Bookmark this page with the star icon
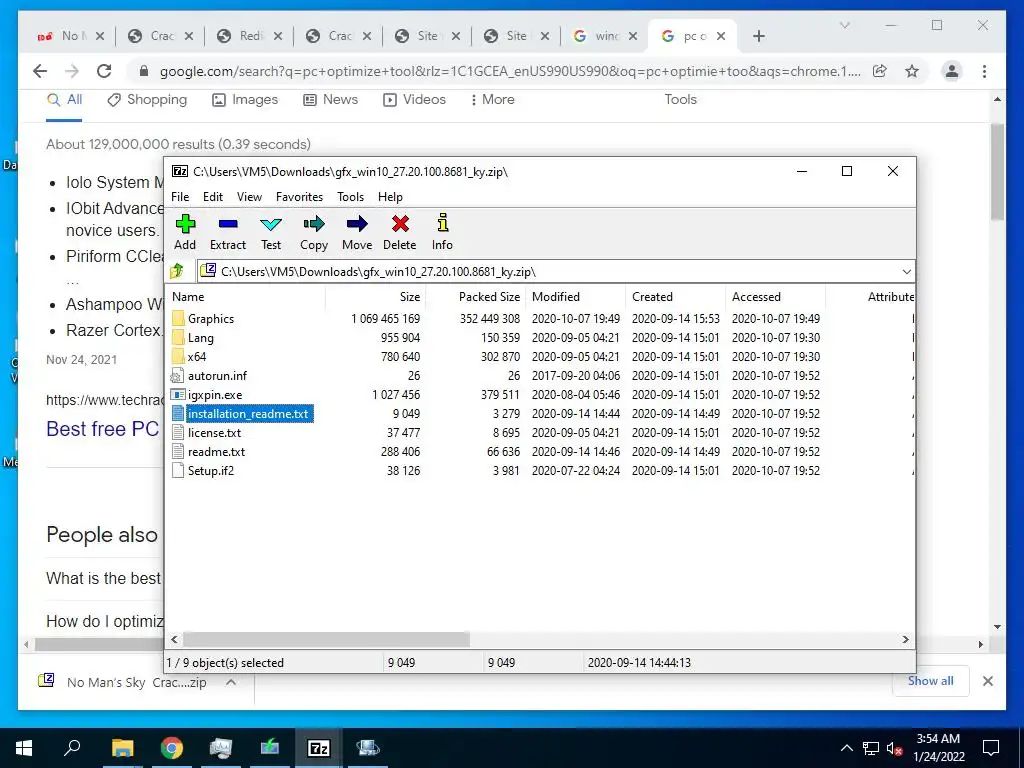 point(912,71)
